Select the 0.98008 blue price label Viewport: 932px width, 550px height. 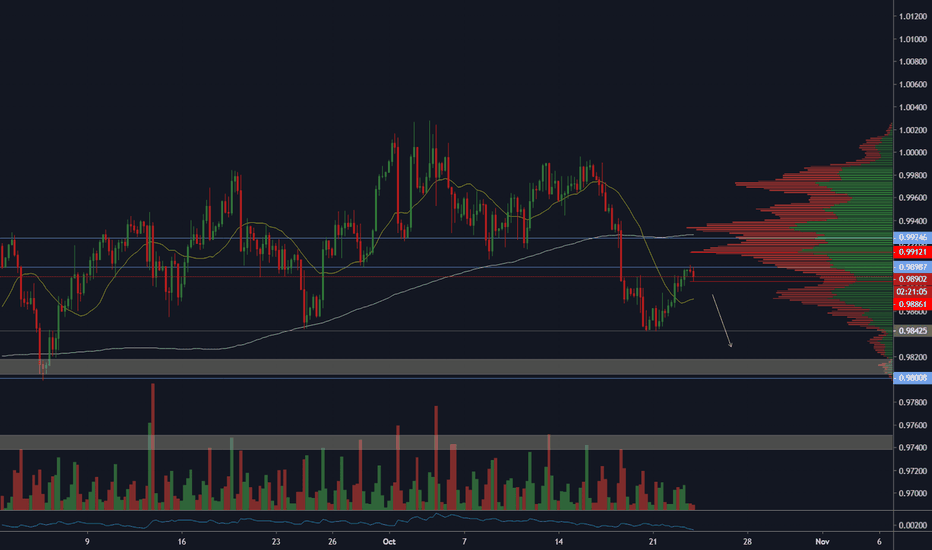pyautogui.click(x=912, y=378)
